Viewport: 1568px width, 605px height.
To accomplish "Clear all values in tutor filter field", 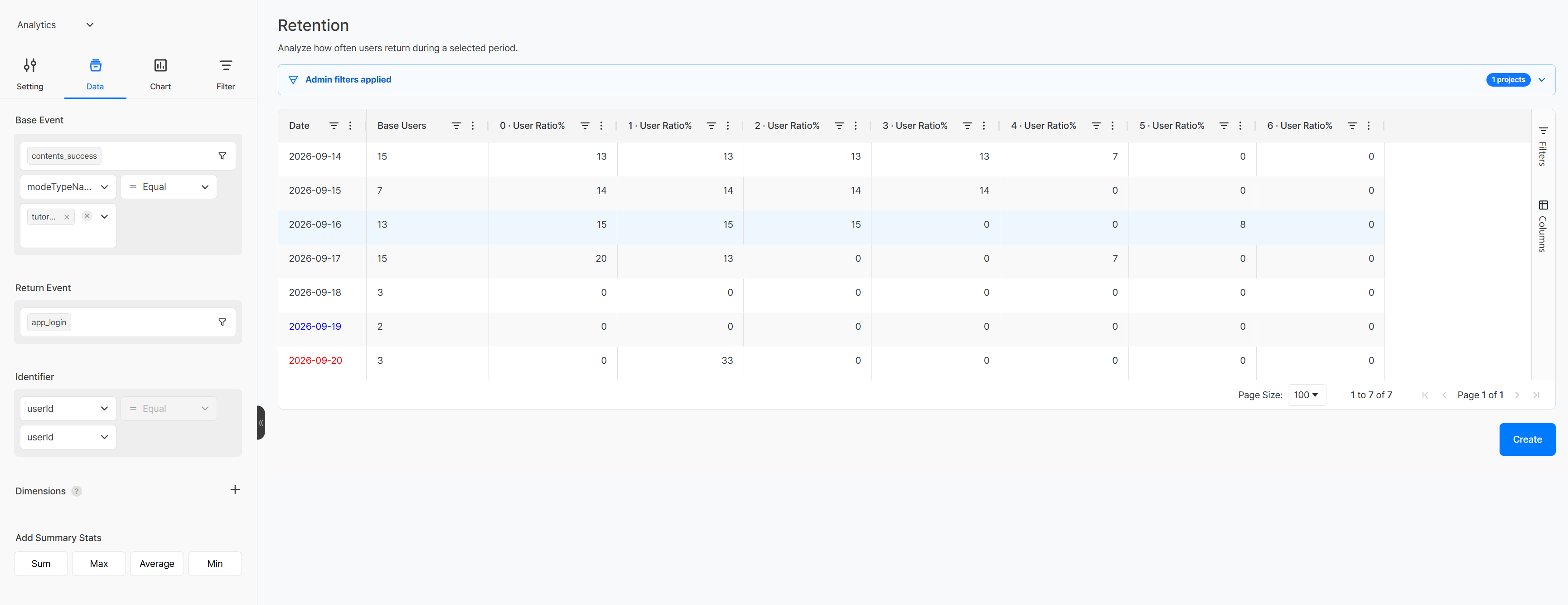I will (x=87, y=216).
